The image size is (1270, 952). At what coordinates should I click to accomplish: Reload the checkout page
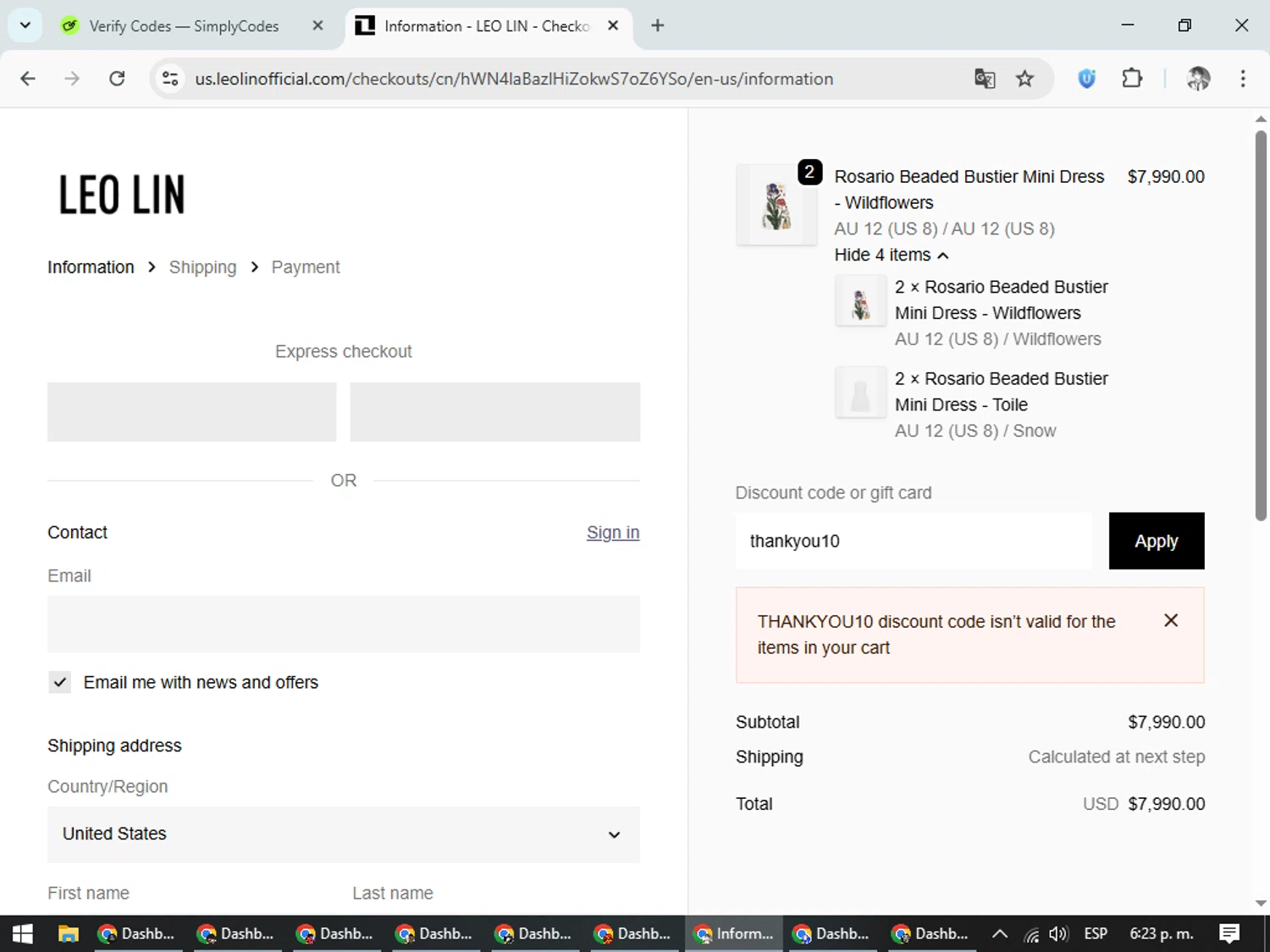[117, 79]
